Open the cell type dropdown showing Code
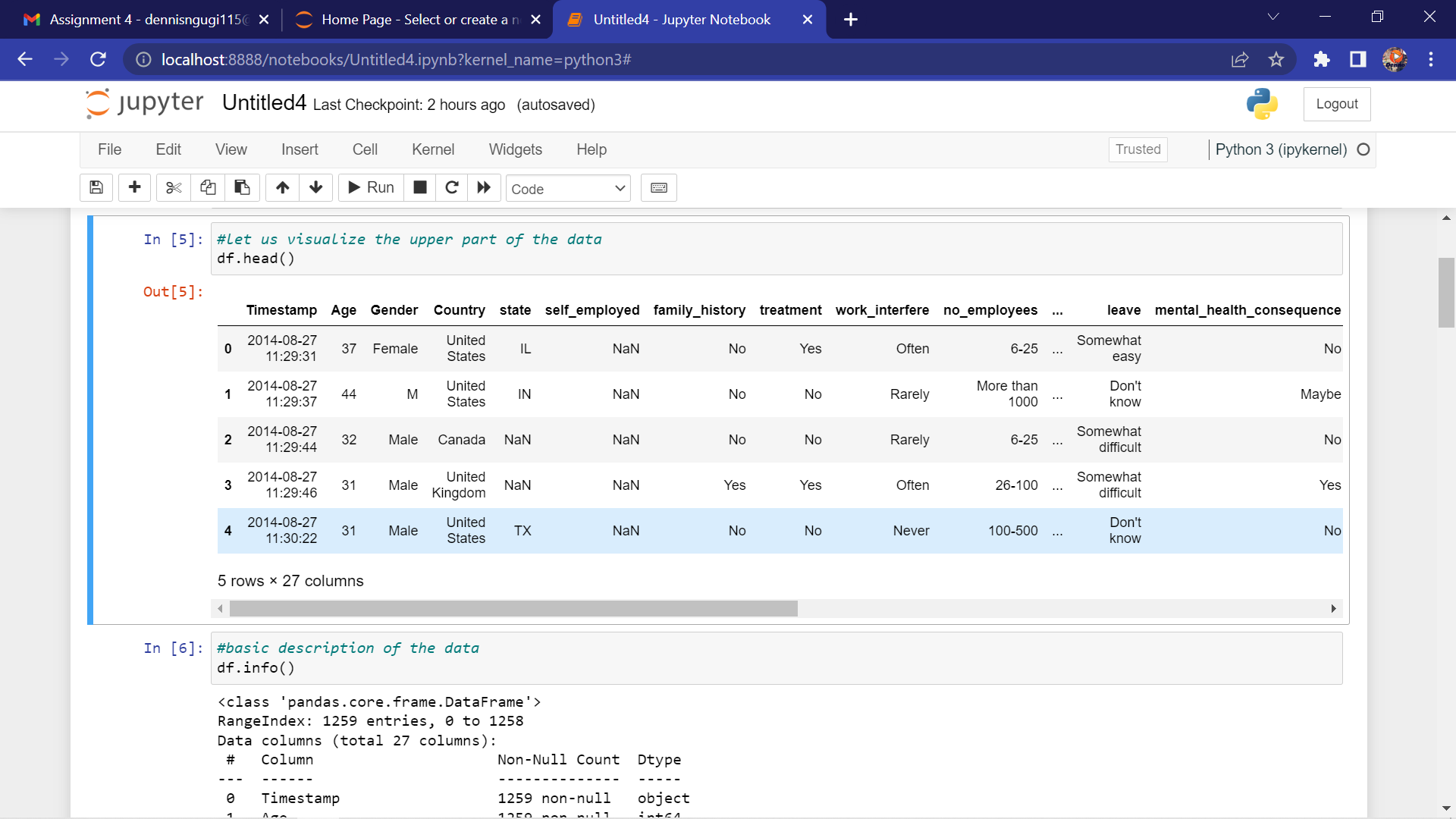 568,188
